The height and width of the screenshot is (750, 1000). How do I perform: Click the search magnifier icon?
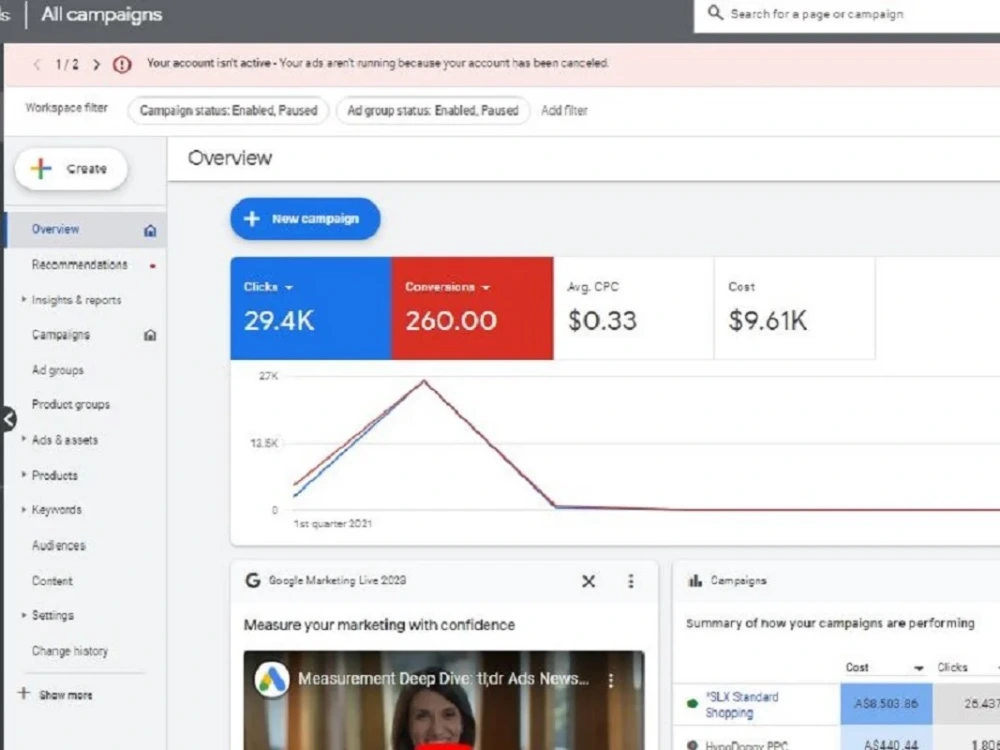coord(715,13)
